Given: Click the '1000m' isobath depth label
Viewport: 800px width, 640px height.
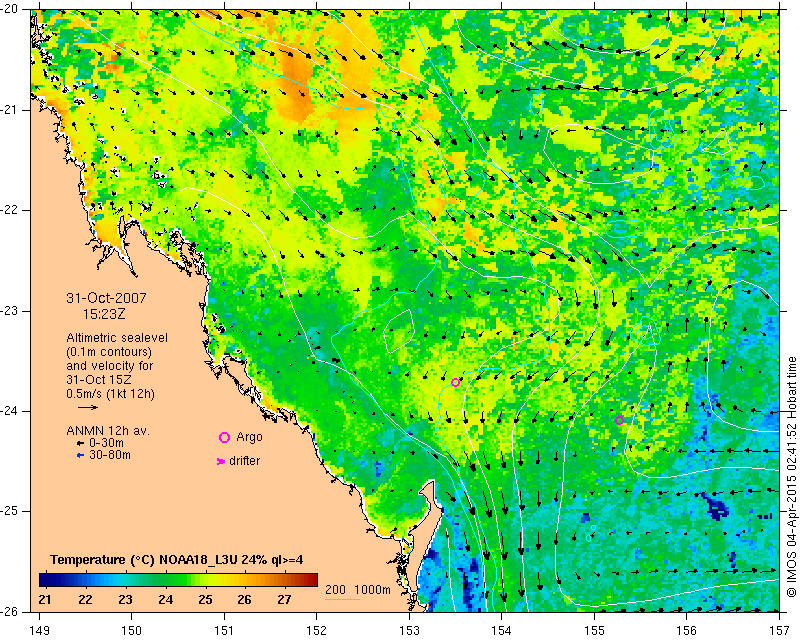Looking at the screenshot, I should (x=372, y=589).
